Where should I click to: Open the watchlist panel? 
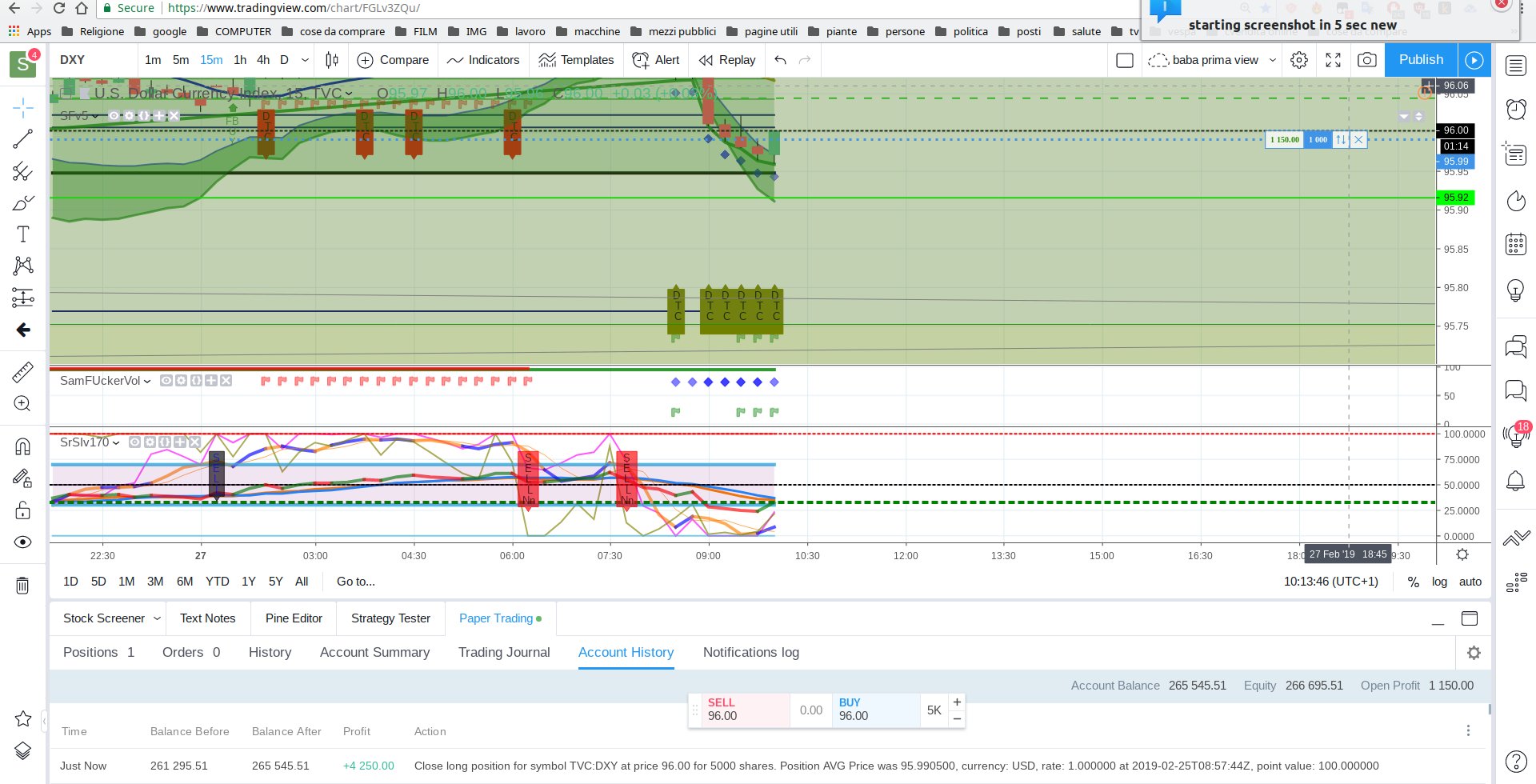point(1516,66)
